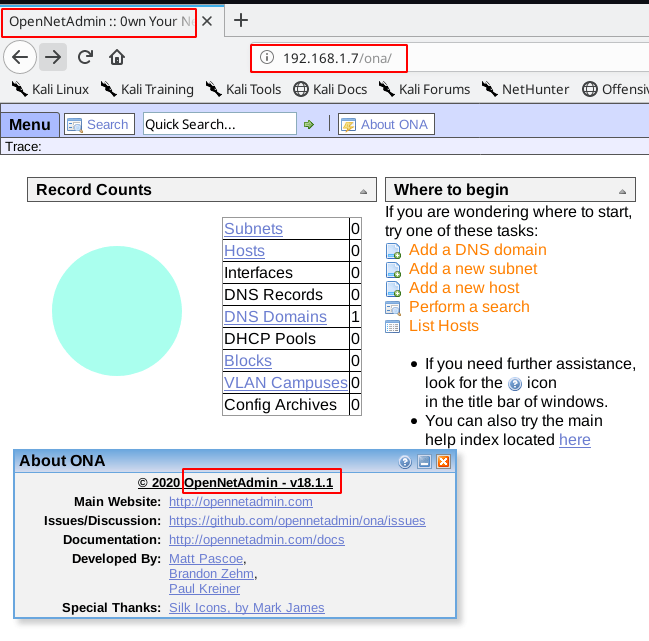Open the Silk Icons, by Mark James link
Viewport: 649px width, 641px height.
coord(247,607)
